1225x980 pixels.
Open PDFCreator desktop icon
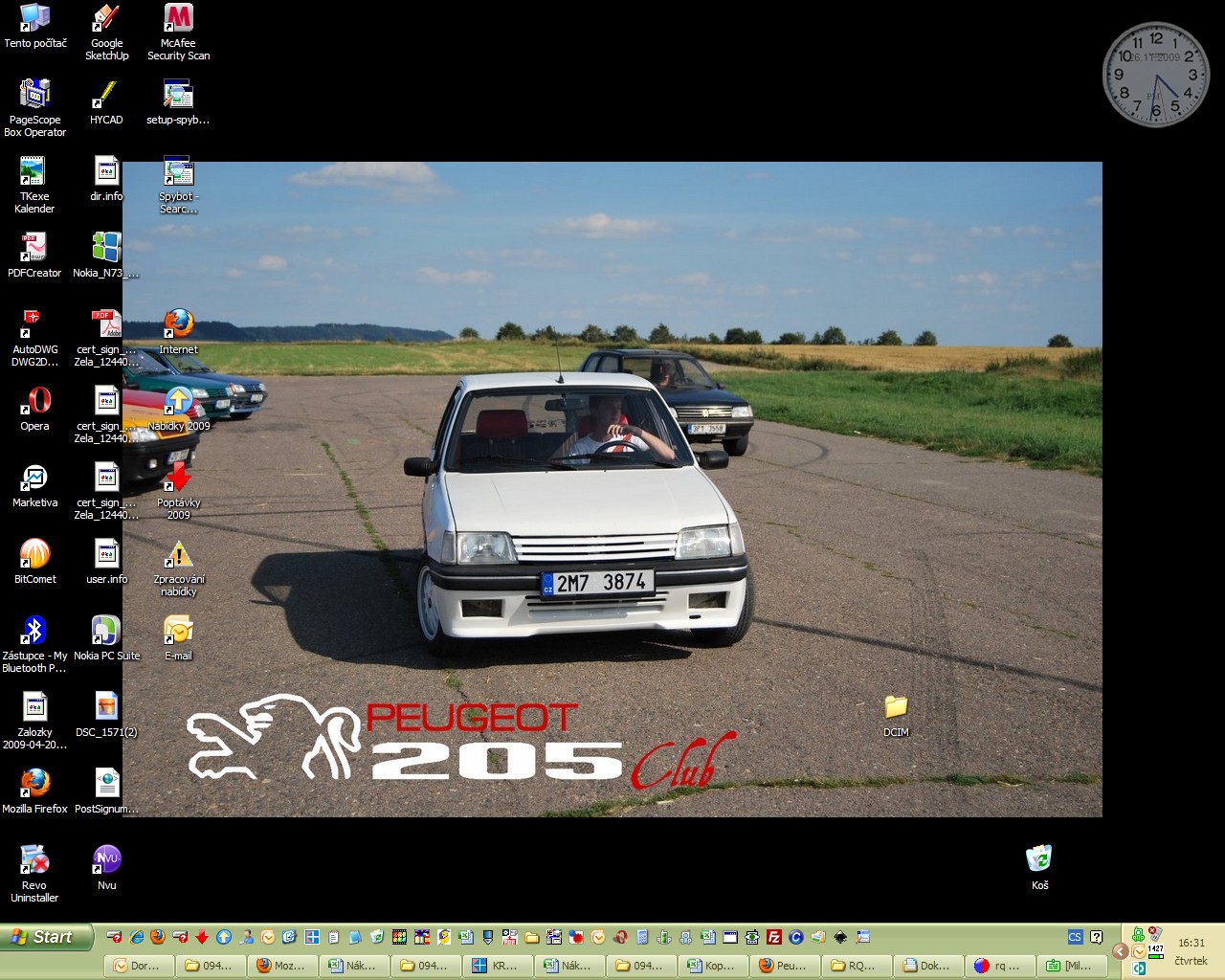pos(35,248)
